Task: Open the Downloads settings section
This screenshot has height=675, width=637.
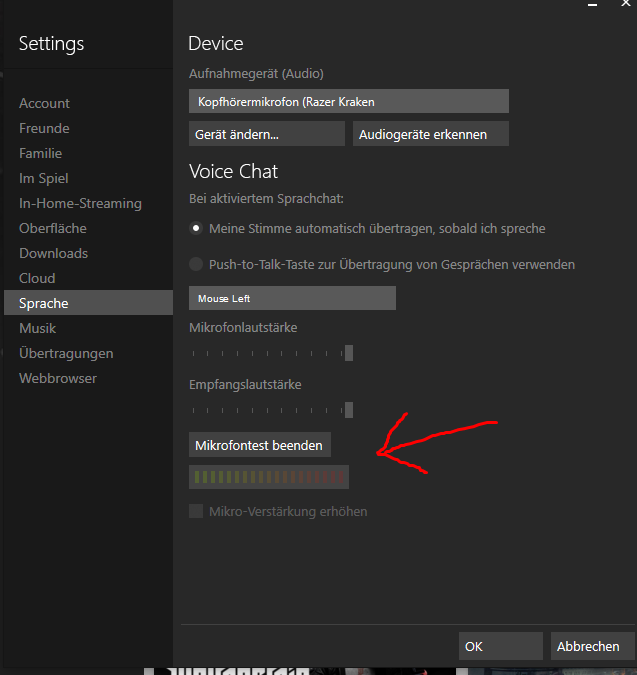Action: tap(53, 253)
